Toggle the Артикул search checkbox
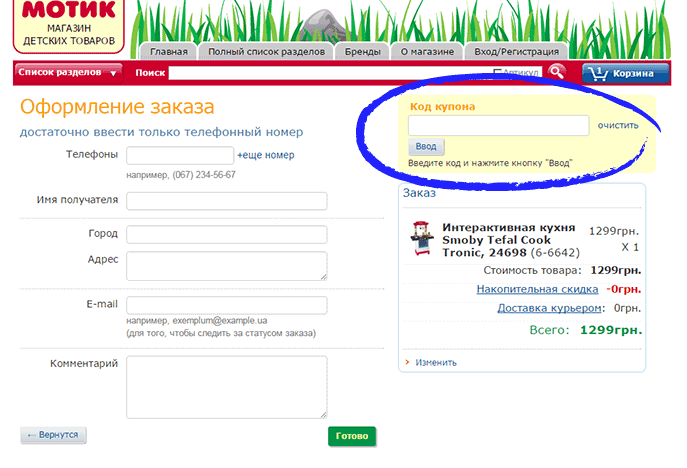 [x=498, y=72]
